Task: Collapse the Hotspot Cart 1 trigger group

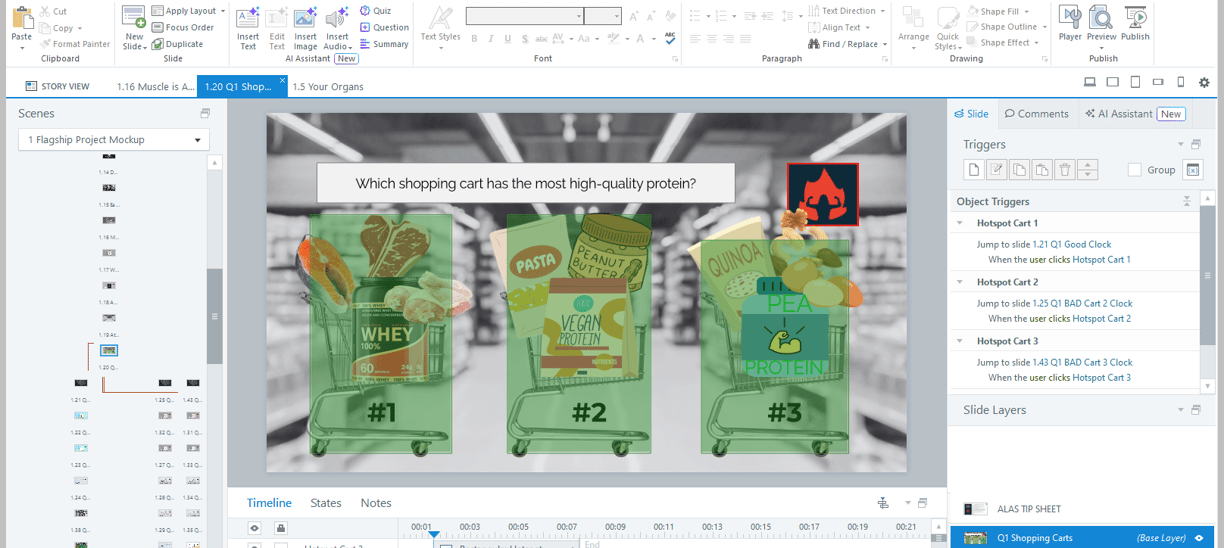Action: pyautogui.click(x=960, y=223)
